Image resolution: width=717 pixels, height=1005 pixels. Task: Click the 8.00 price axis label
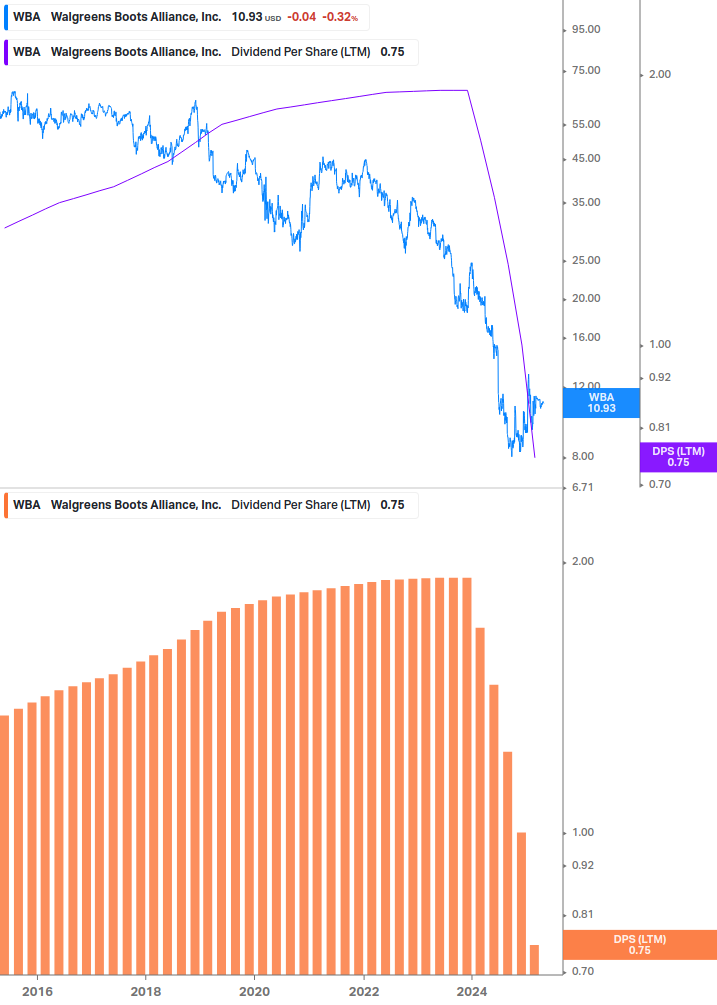[x=583, y=456]
